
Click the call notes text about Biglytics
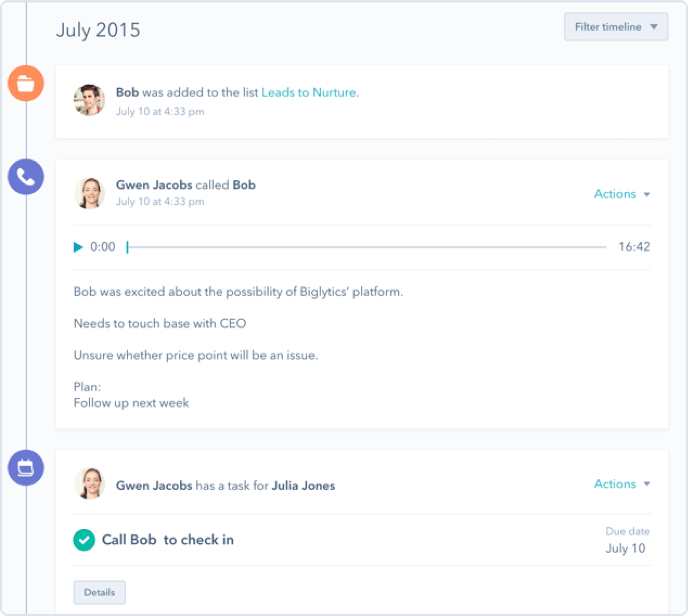pyautogui.click(x=238, y=292)
